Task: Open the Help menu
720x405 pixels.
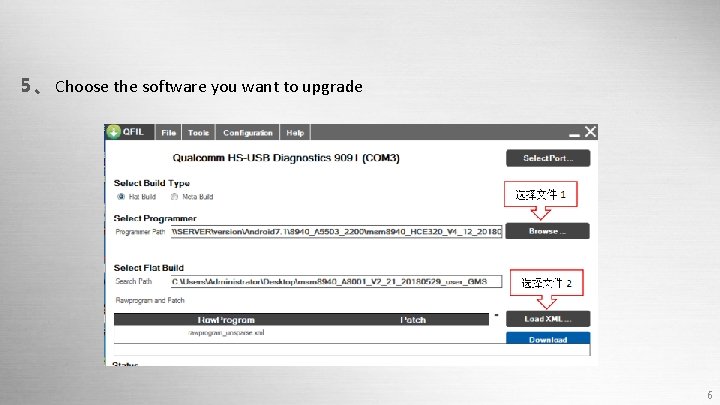Action: tap(295, 132)
